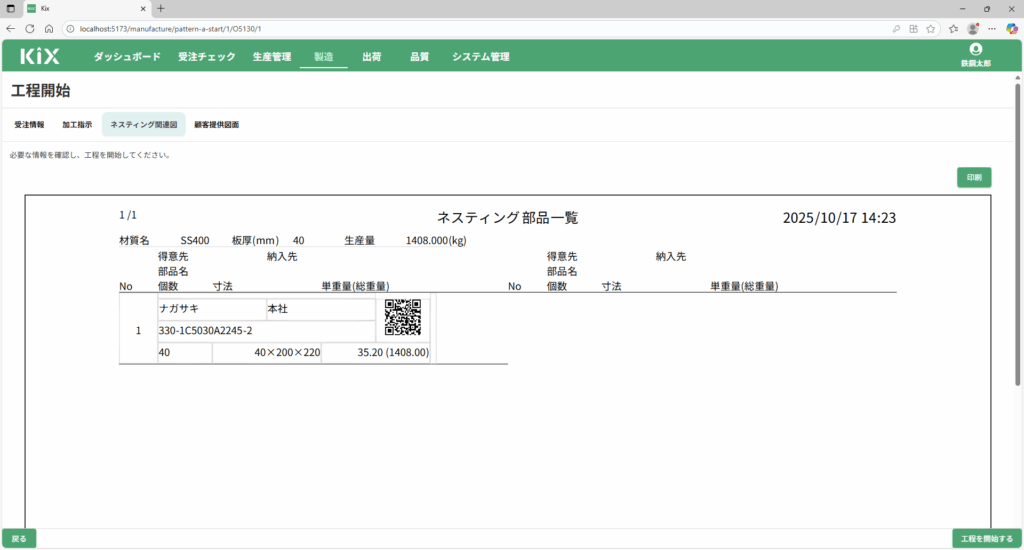Click the browser home icon
Screen dimensions: 1024x550
49,28
